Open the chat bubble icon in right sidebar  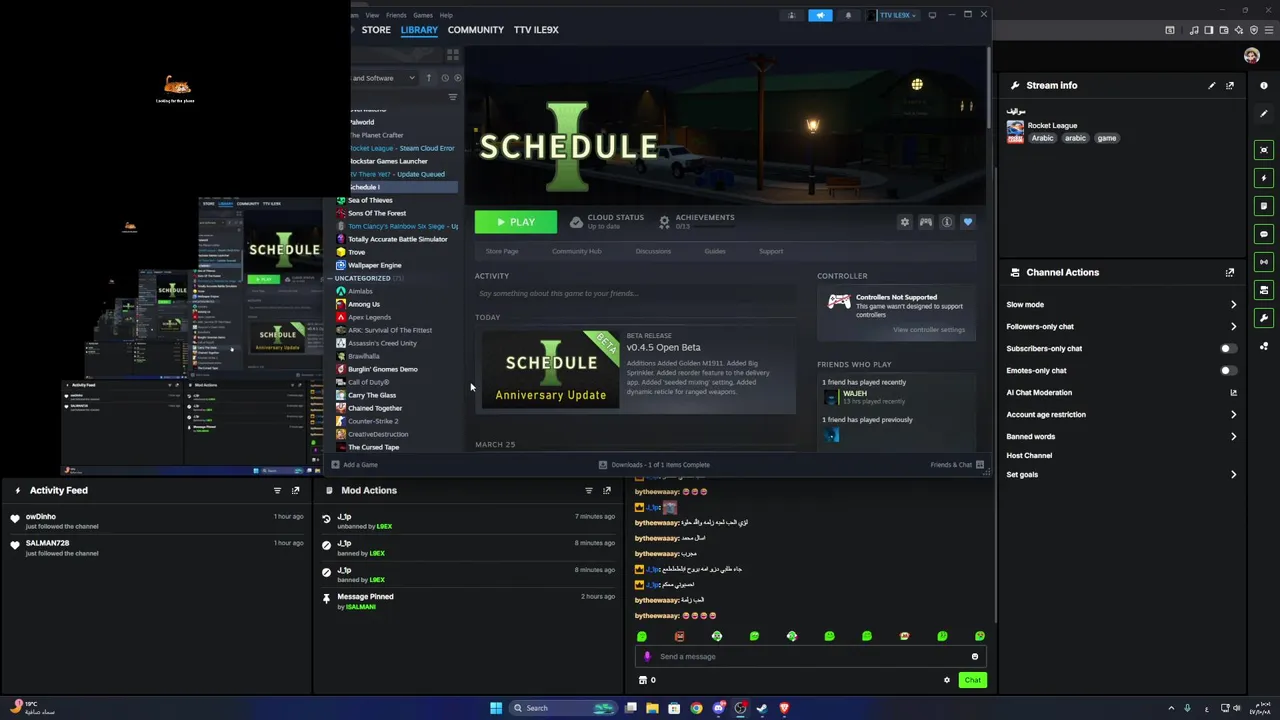click(1264, 234)
